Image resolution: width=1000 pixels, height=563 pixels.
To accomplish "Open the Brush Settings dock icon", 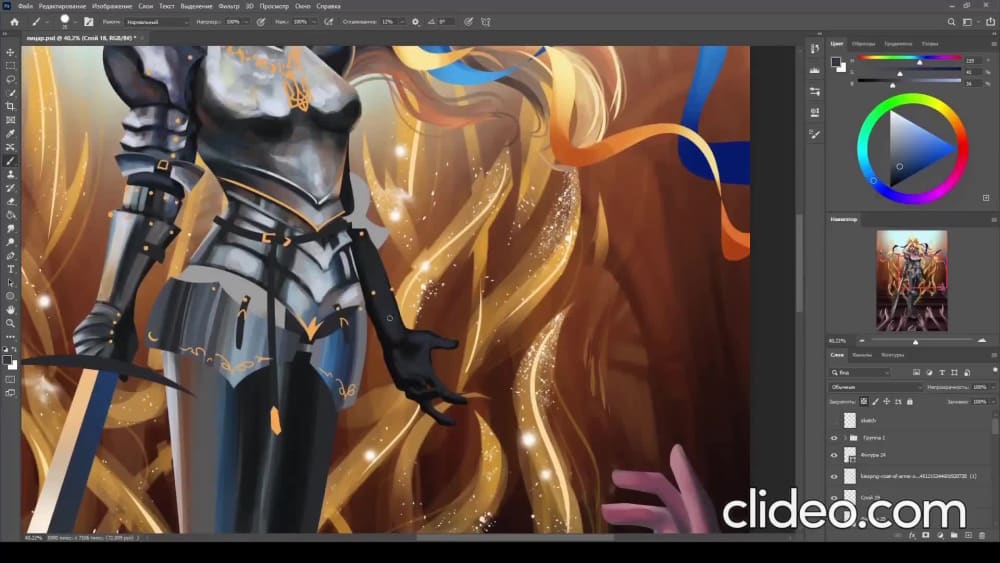I will pyautogui.click(x=814, y=134).
